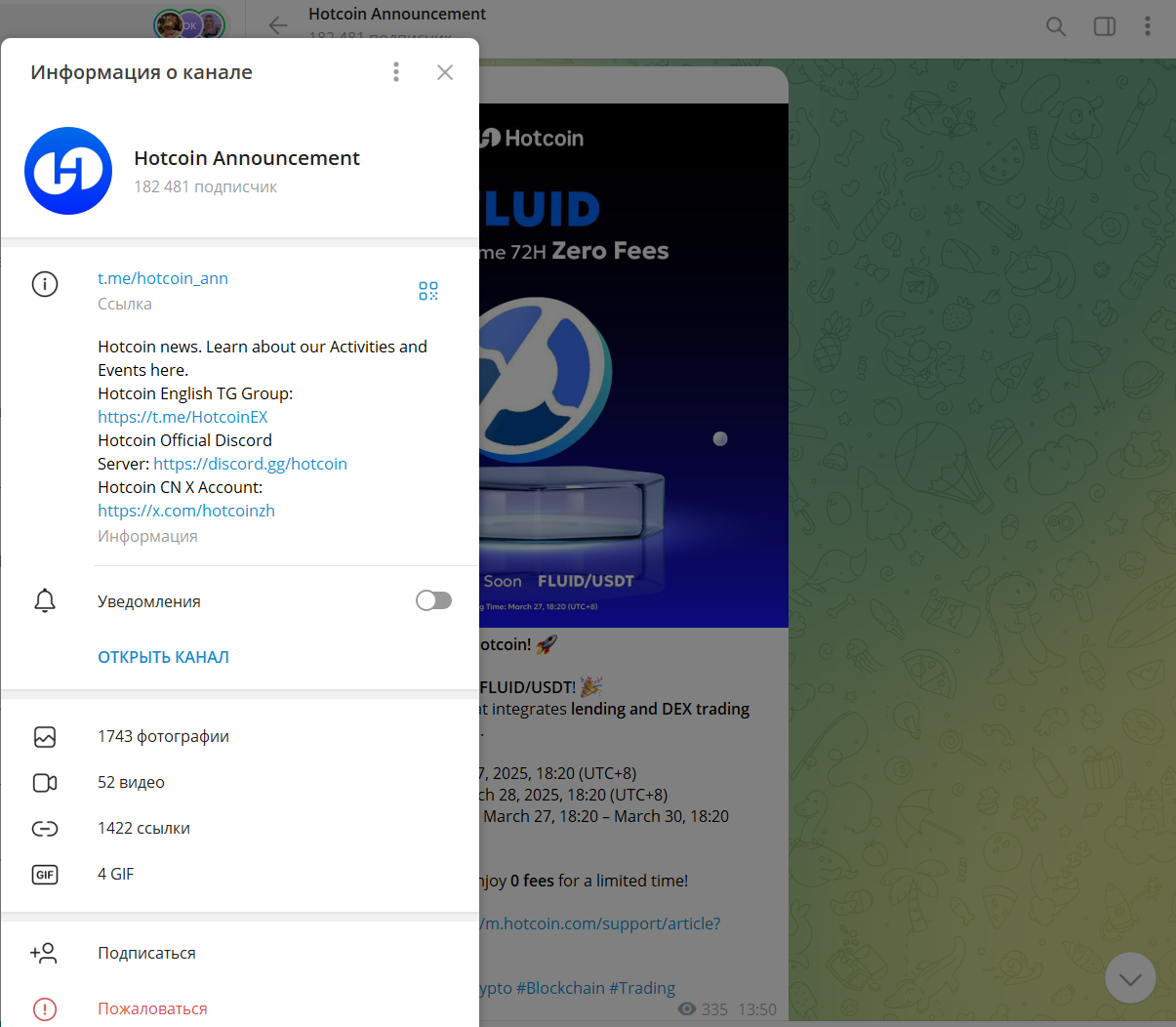Open the https://t.me/HotcoinEX group link
Viewport: 1176px width, 1027px height.
click(182, 417)
